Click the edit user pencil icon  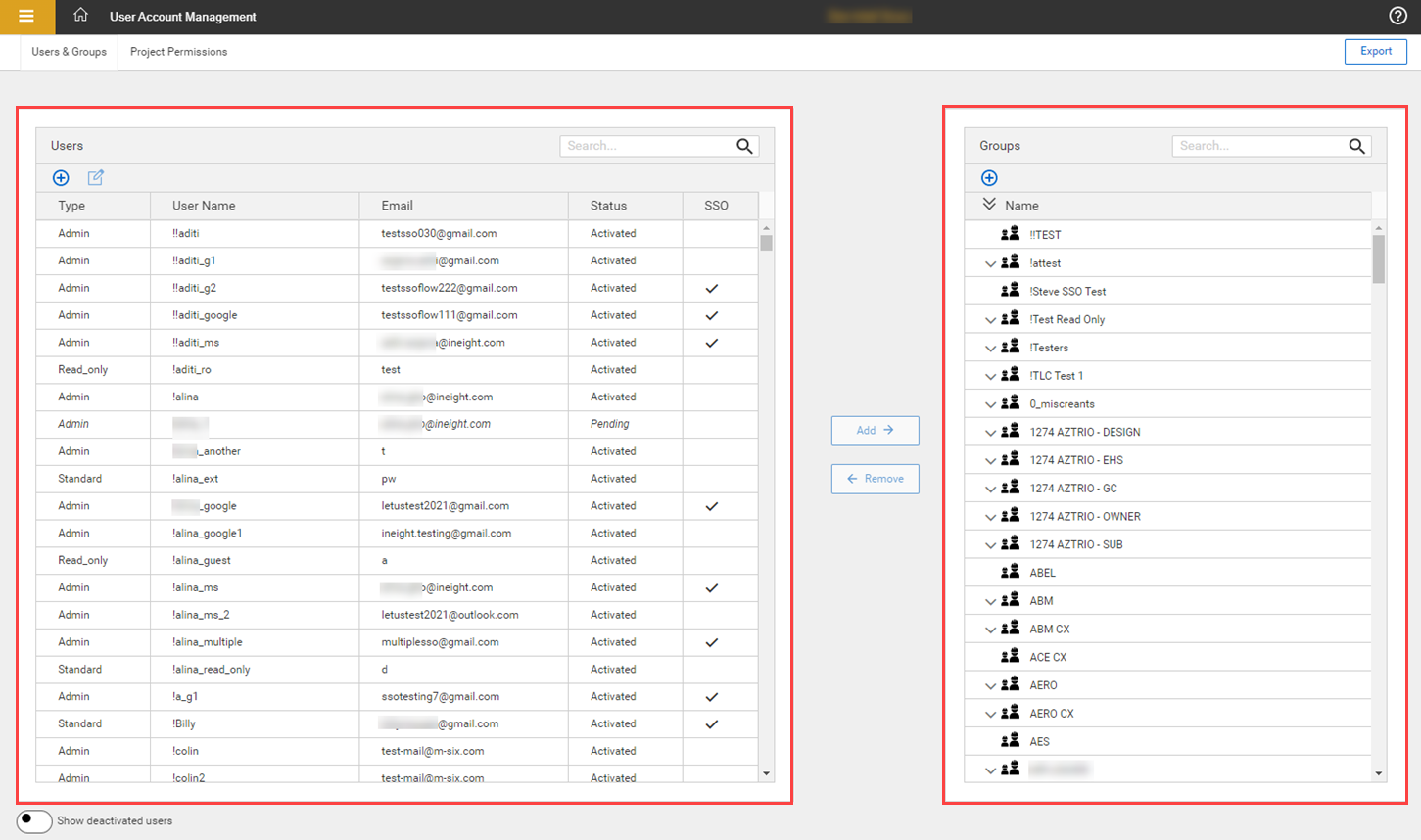95,177
